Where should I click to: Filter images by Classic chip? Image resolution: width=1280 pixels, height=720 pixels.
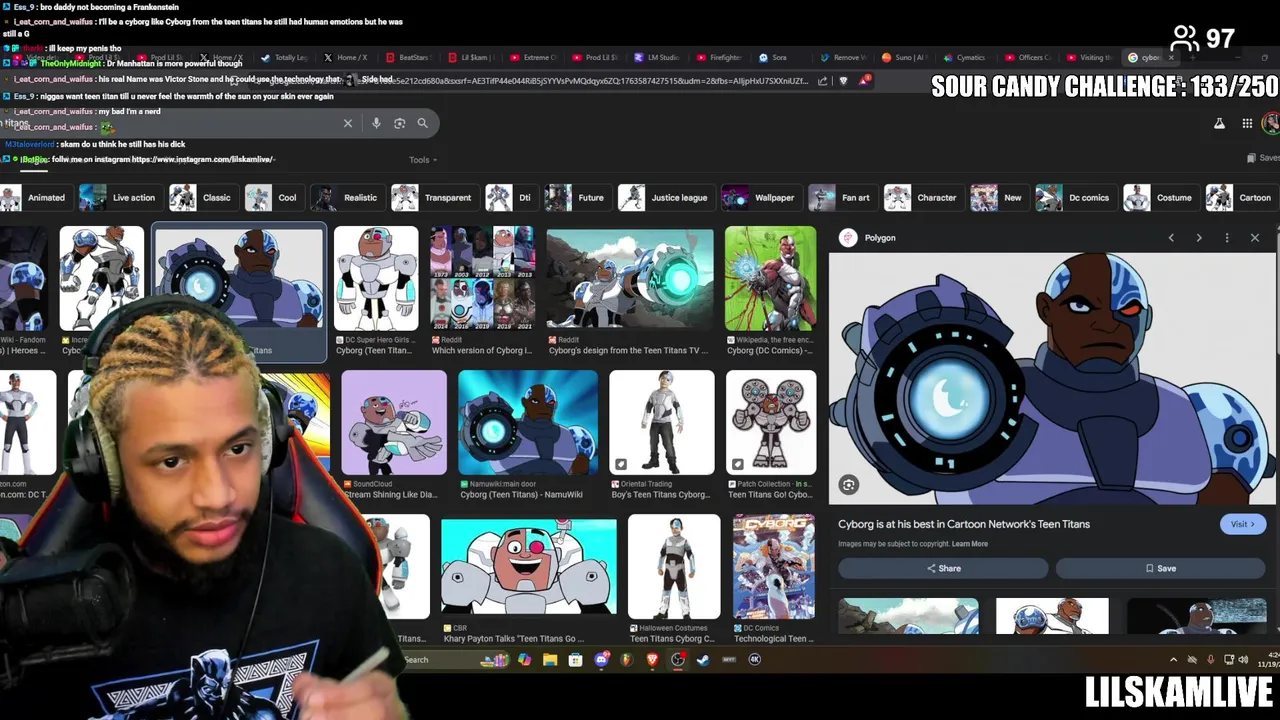202,198
